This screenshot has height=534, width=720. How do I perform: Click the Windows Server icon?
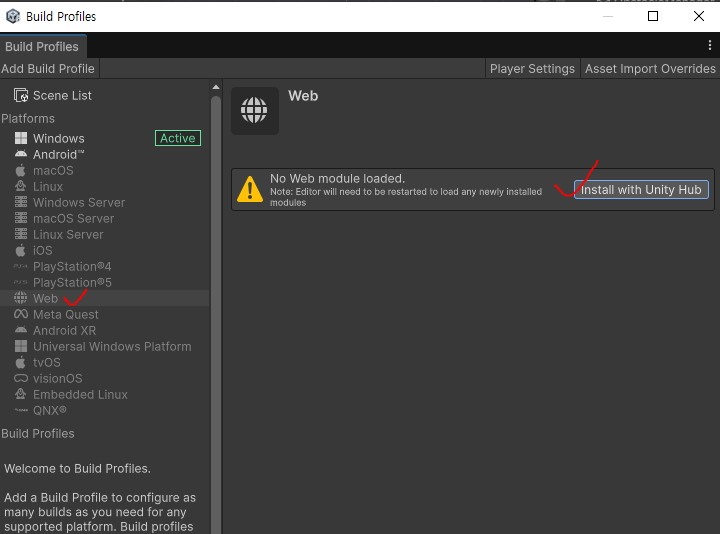[21, 202]
